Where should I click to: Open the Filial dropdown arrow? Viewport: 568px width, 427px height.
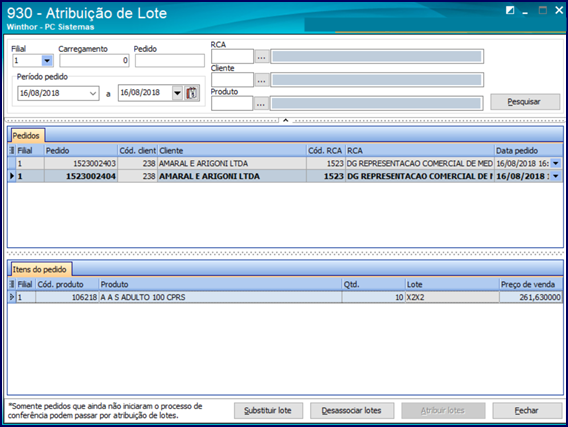click(47, 60)
